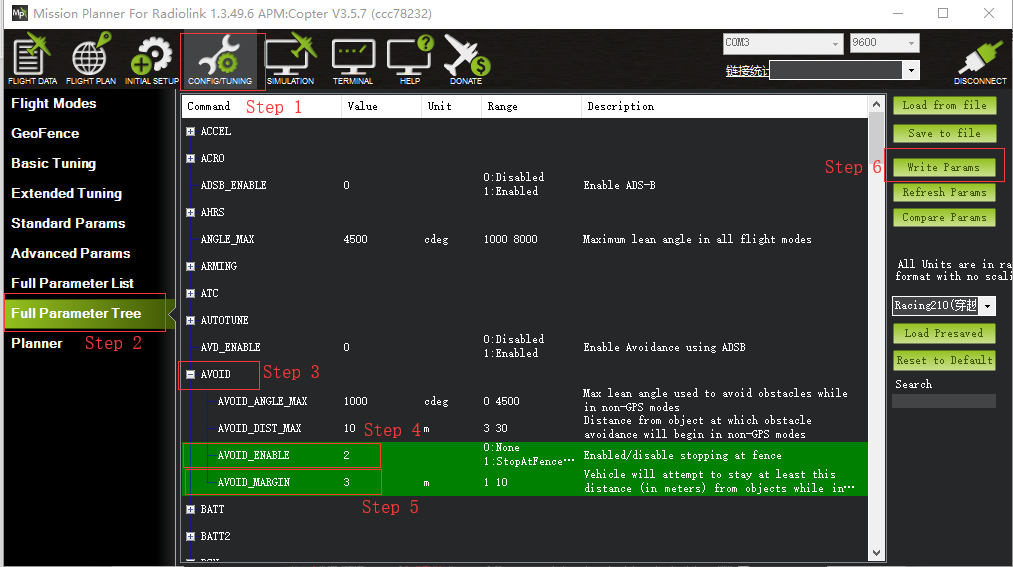Click the Refresh Params button
Screen dimensions: 1013x567
[943, 192]
